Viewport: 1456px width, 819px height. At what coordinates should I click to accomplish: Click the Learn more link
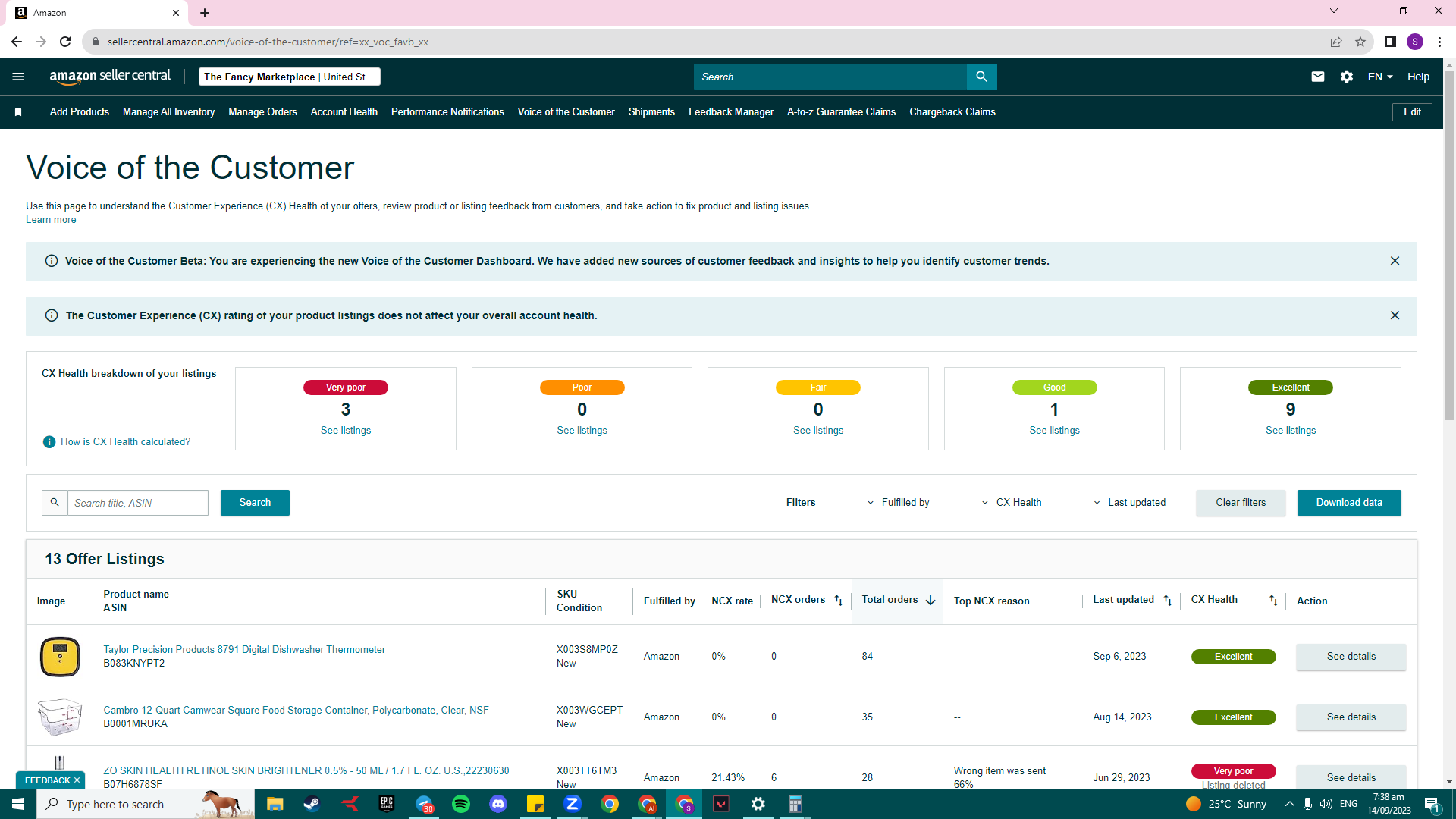[51, 220]
